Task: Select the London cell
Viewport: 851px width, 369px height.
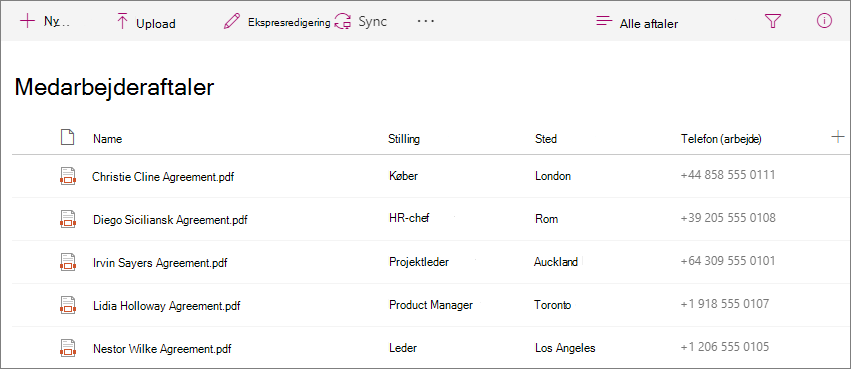Action: pos(552,176)
